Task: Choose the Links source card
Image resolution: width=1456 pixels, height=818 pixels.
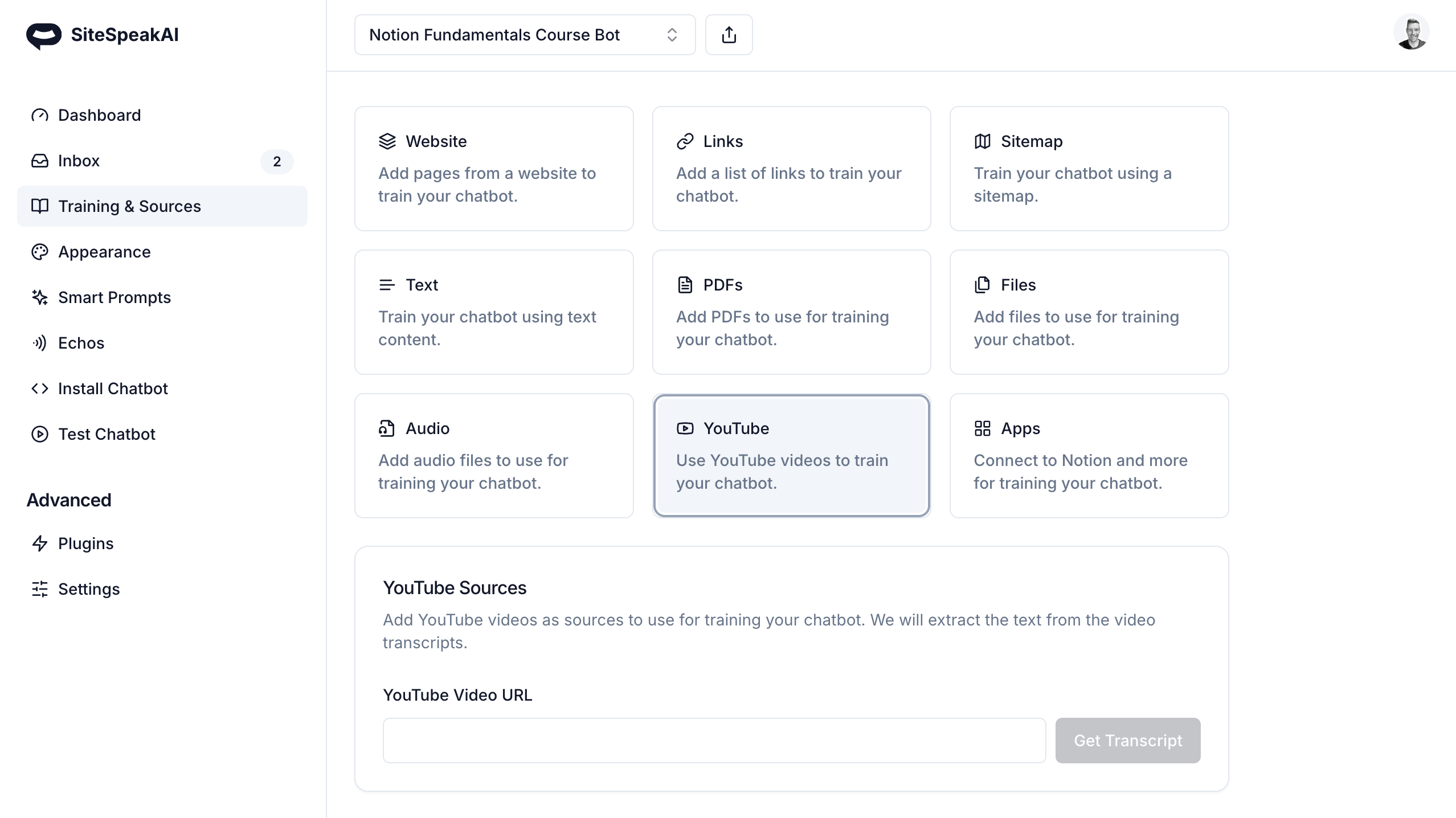Action: [791, 169]
